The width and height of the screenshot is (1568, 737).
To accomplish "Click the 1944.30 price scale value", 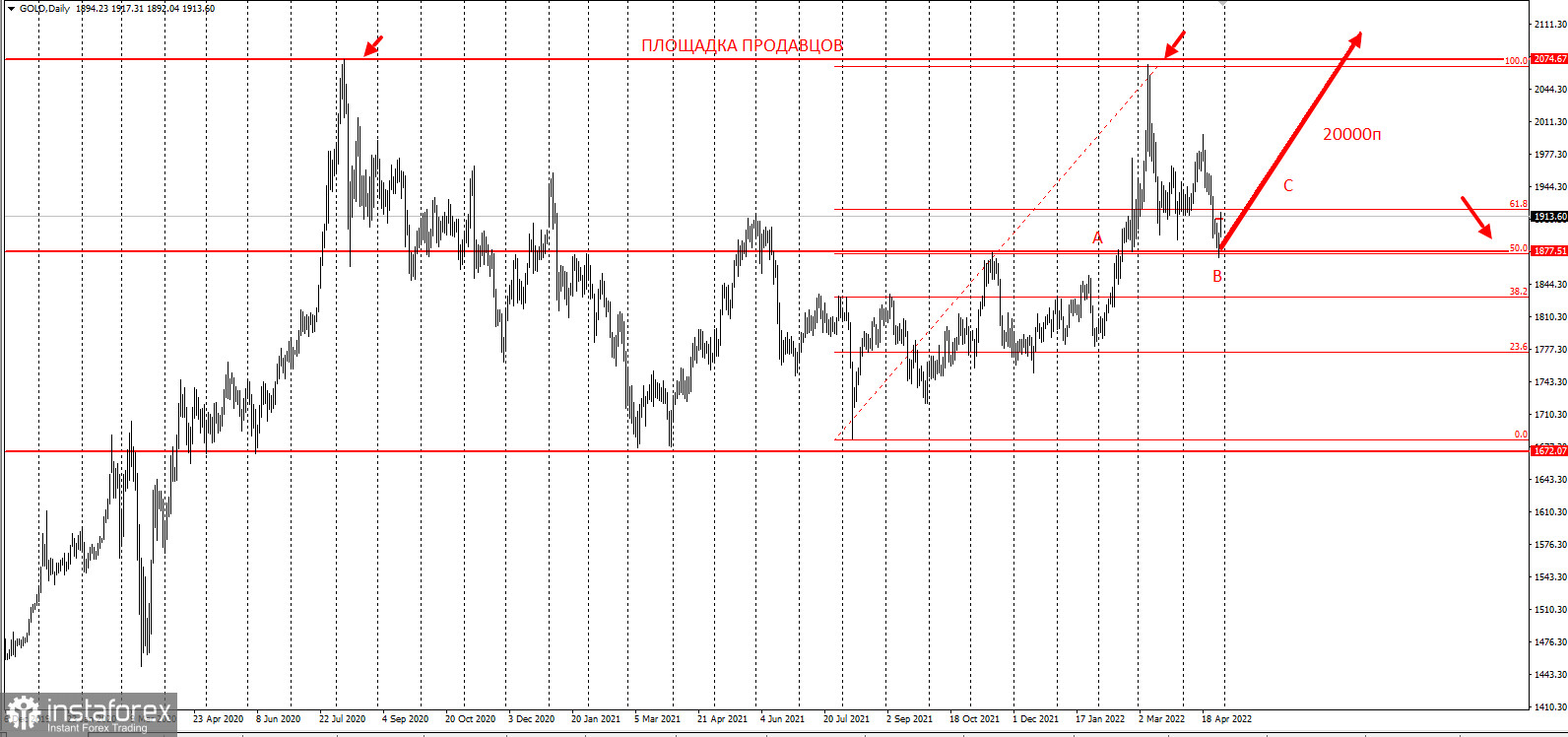I will point(1550,187).
